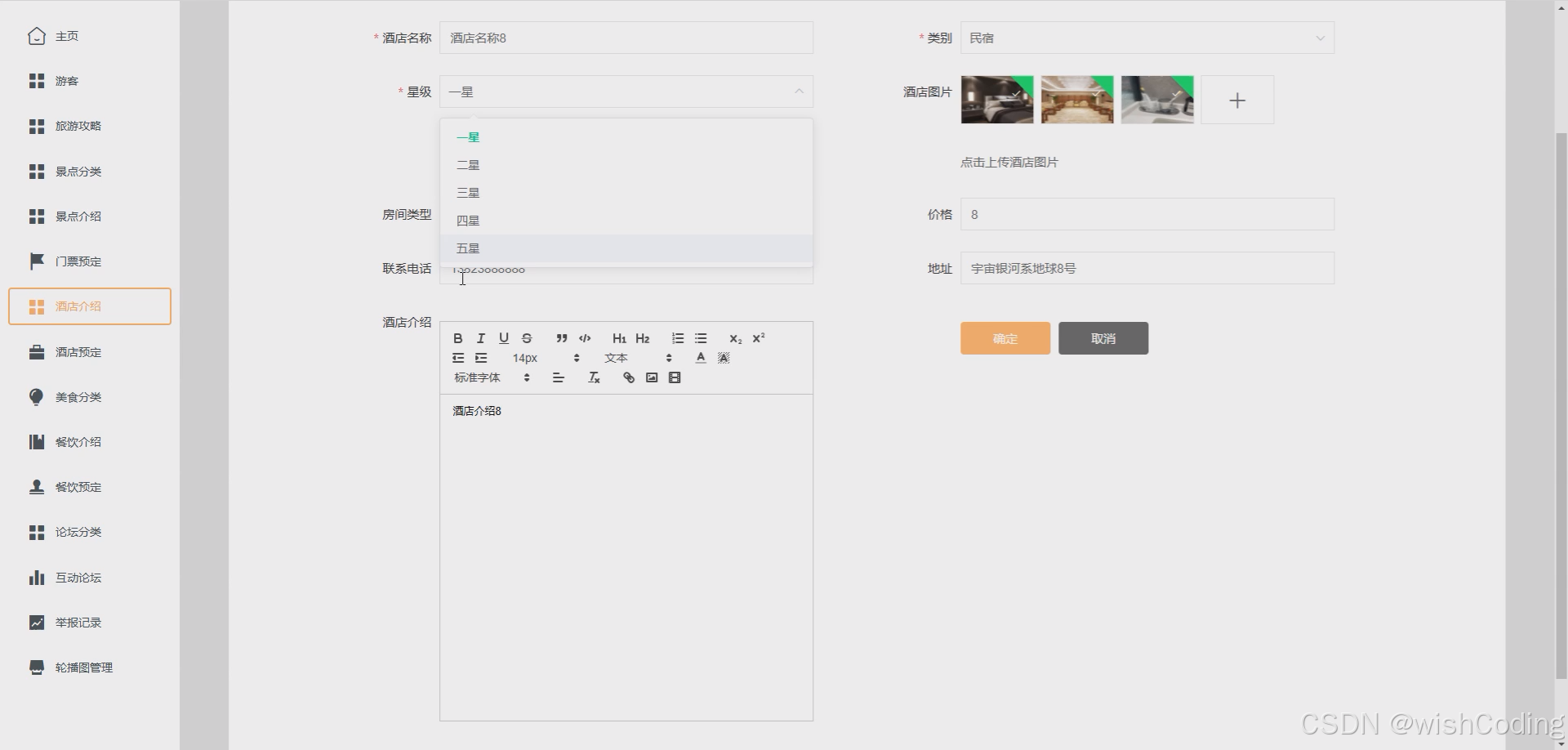
Task: Open 景点分类 in the sidebar
Action: [x=90, y=172]
